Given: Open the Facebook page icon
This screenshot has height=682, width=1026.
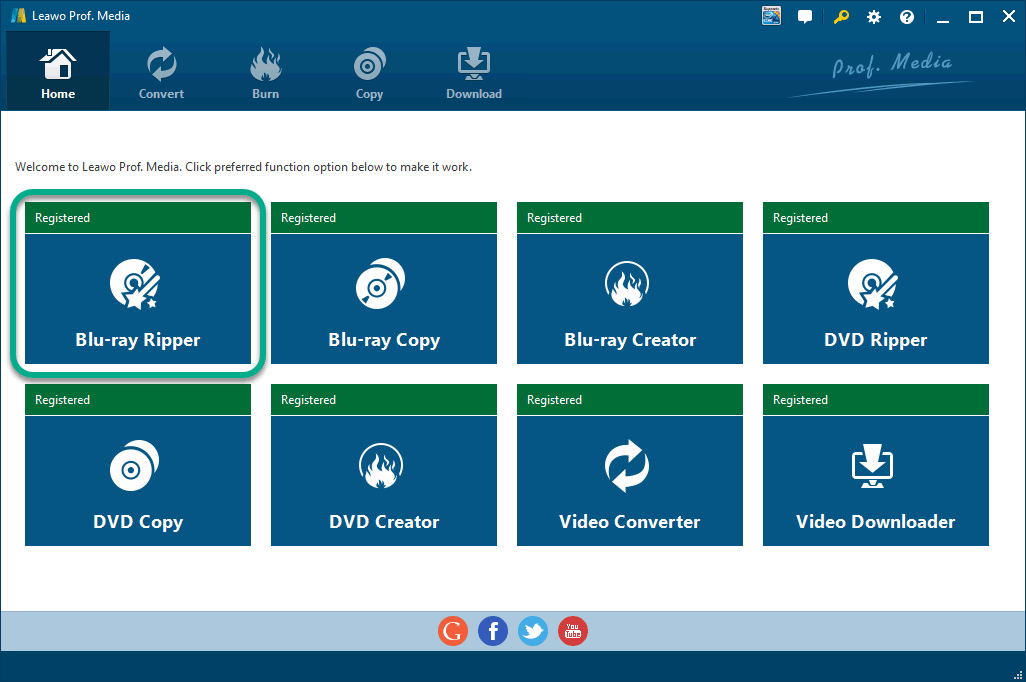Looking at the screenshot, I should pos(493,631).
